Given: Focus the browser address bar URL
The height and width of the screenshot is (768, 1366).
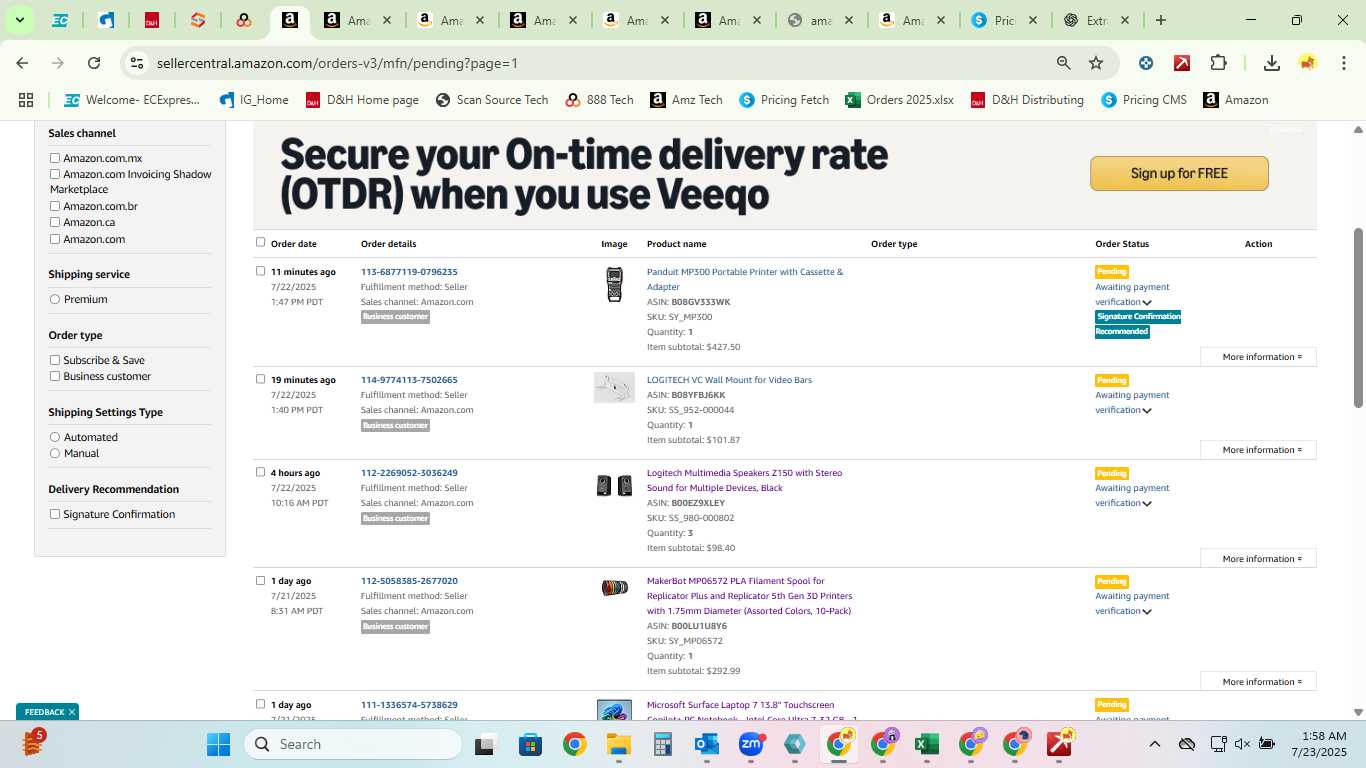Looking at the screenshot, I should pos(337,63).
